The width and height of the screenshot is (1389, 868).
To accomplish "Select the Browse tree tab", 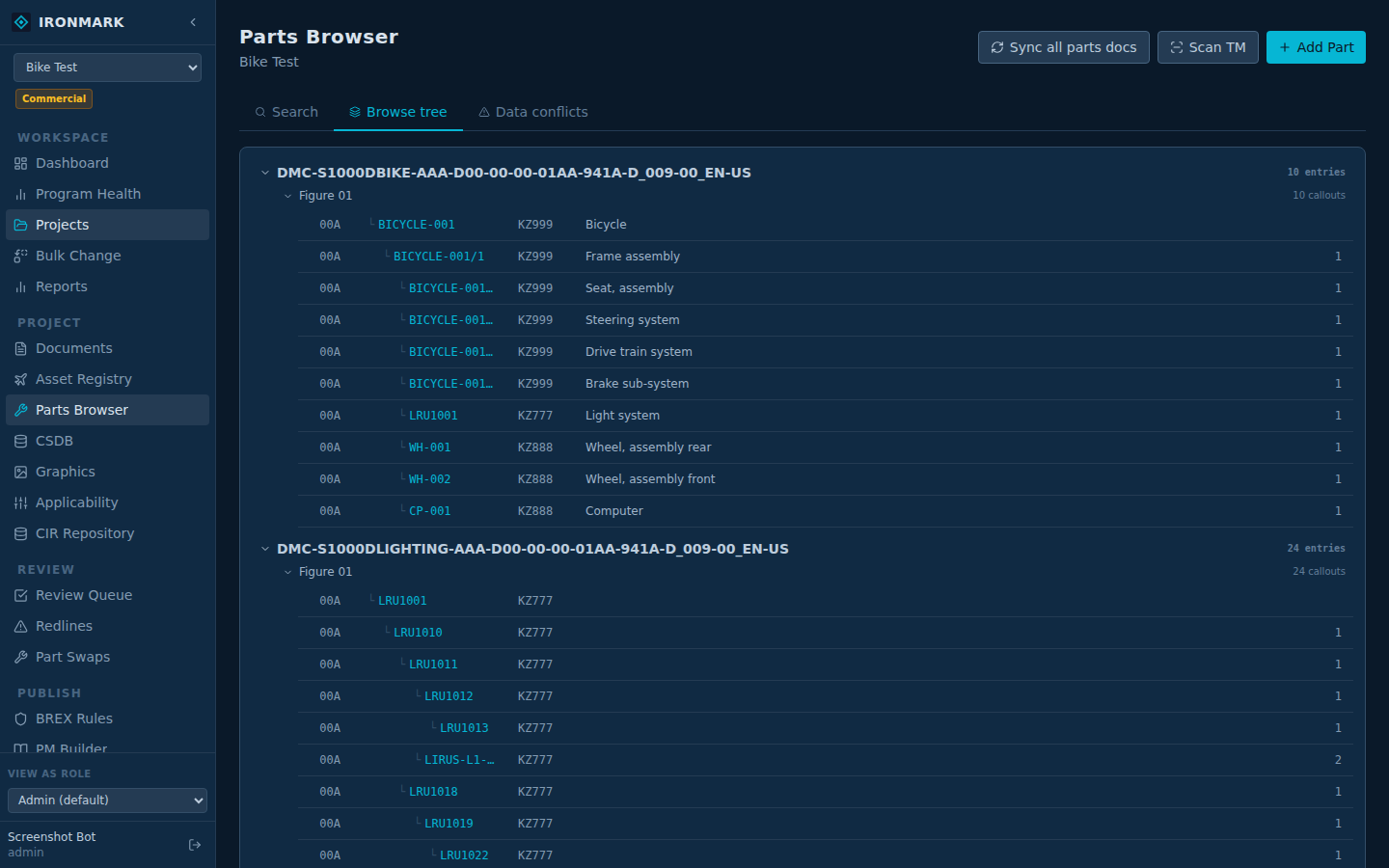I will tap(398, 113).
